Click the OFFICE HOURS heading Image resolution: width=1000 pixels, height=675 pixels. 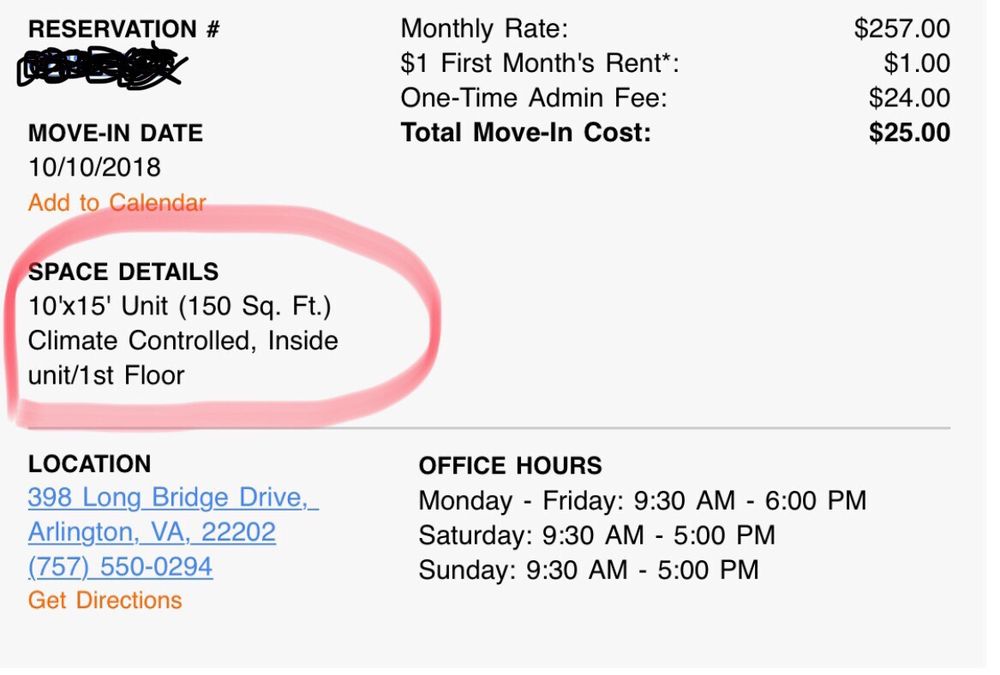[510, 466]
